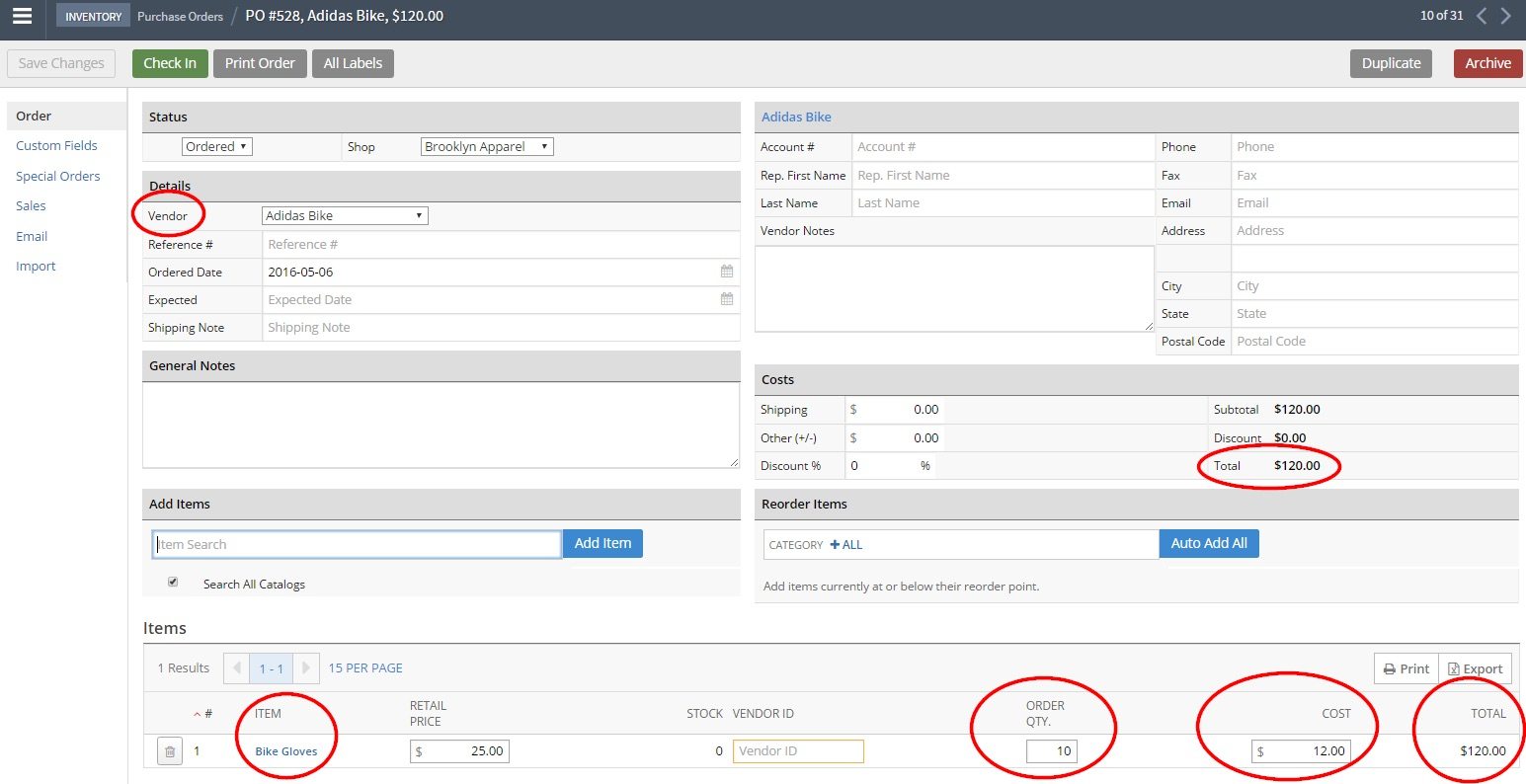This screenshot has width=1526, height=784.
Task: Click the Discount % field
Action: point(891,465)
